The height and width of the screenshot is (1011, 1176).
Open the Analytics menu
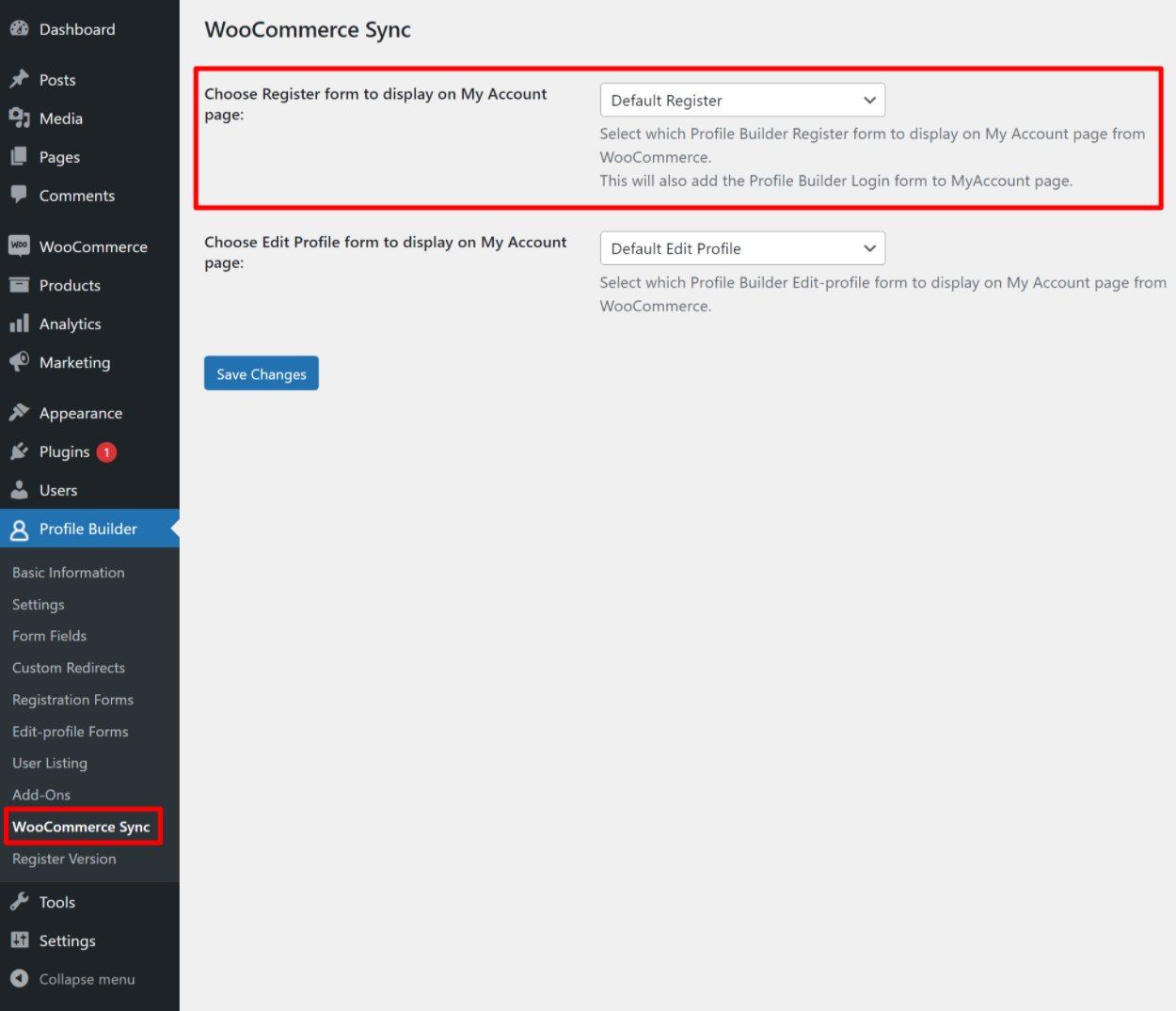pyautogui.click(x=89, y=324)
